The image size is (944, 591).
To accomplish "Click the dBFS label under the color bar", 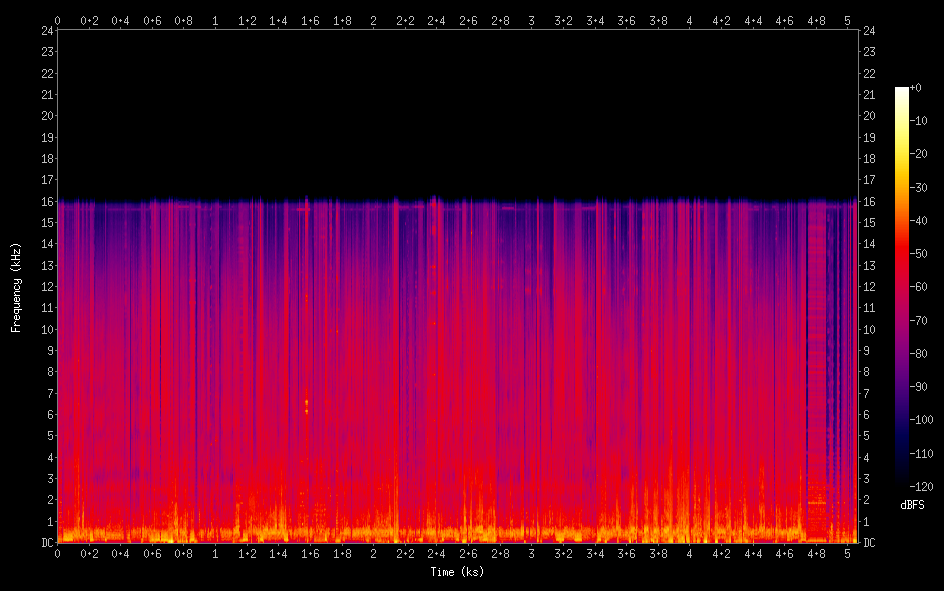I will pyautogui.click(x=912, y=506).
